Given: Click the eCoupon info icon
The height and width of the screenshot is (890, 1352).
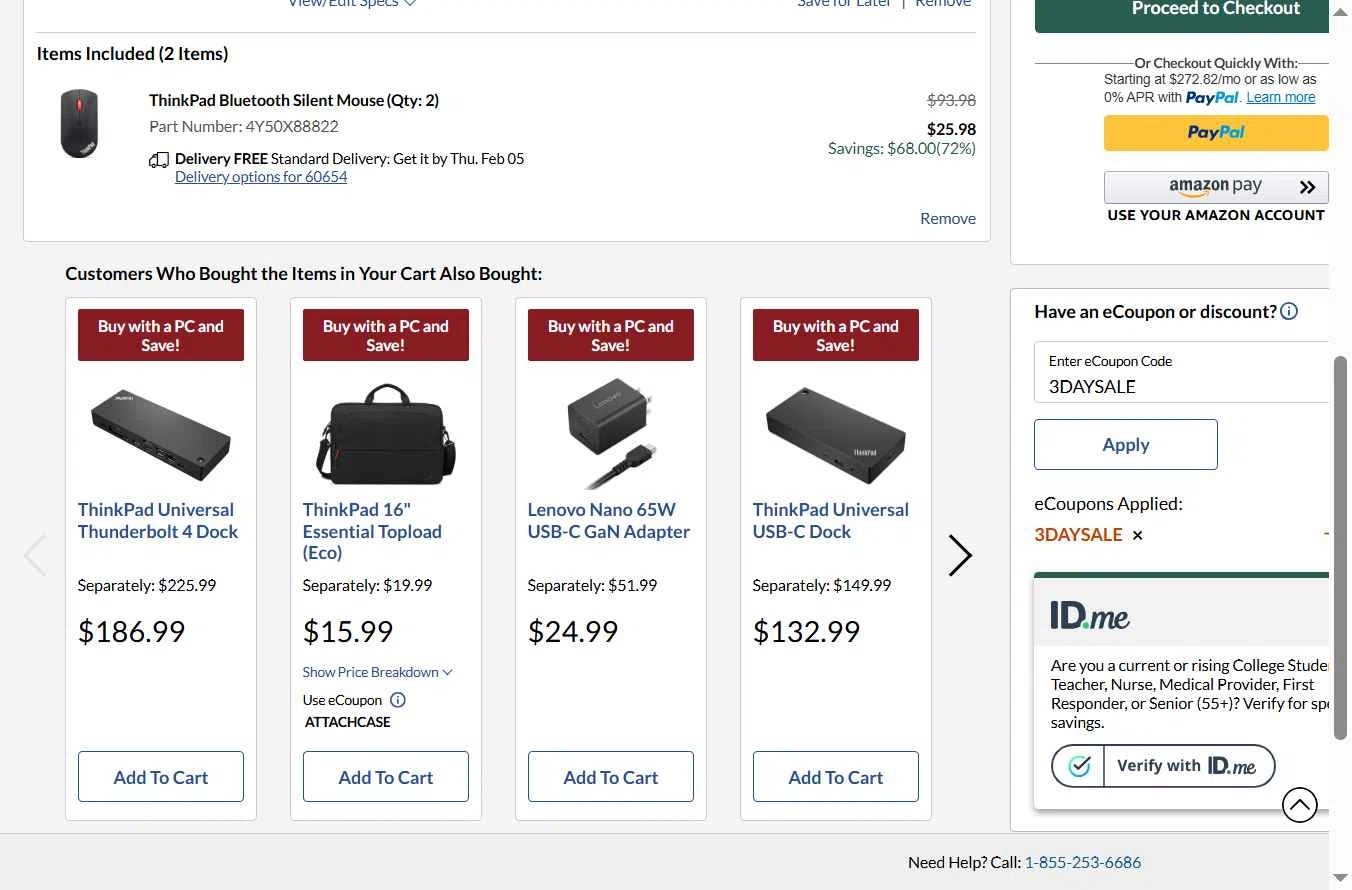Looking at the screenshot, I should (1290, 311).
